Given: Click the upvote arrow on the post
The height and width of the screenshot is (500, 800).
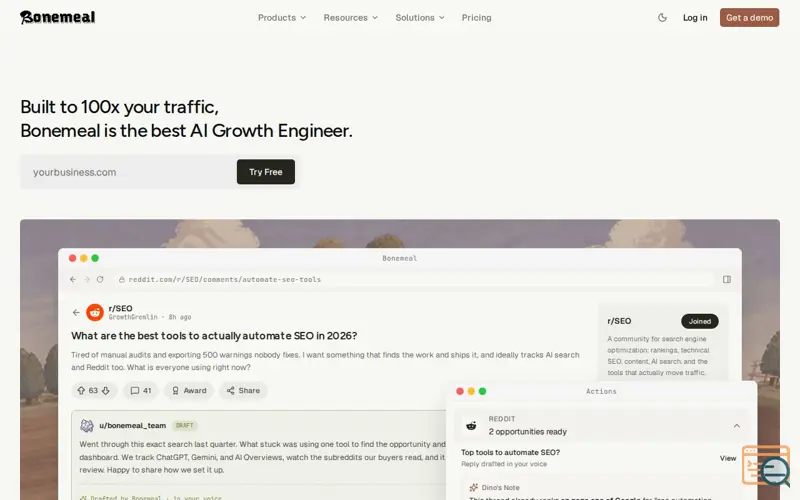Looking at the screenshot, I should coord(81,390).
